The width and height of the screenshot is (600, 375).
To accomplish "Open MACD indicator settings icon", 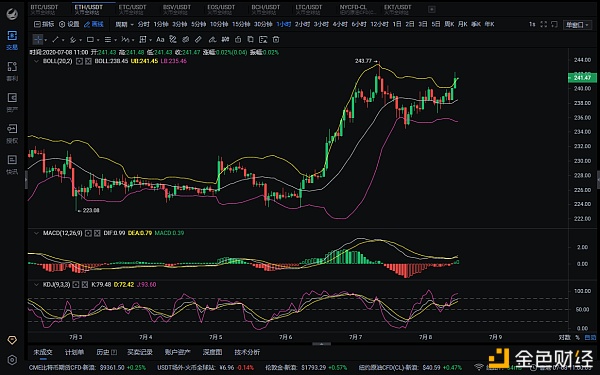I will 88,233.
